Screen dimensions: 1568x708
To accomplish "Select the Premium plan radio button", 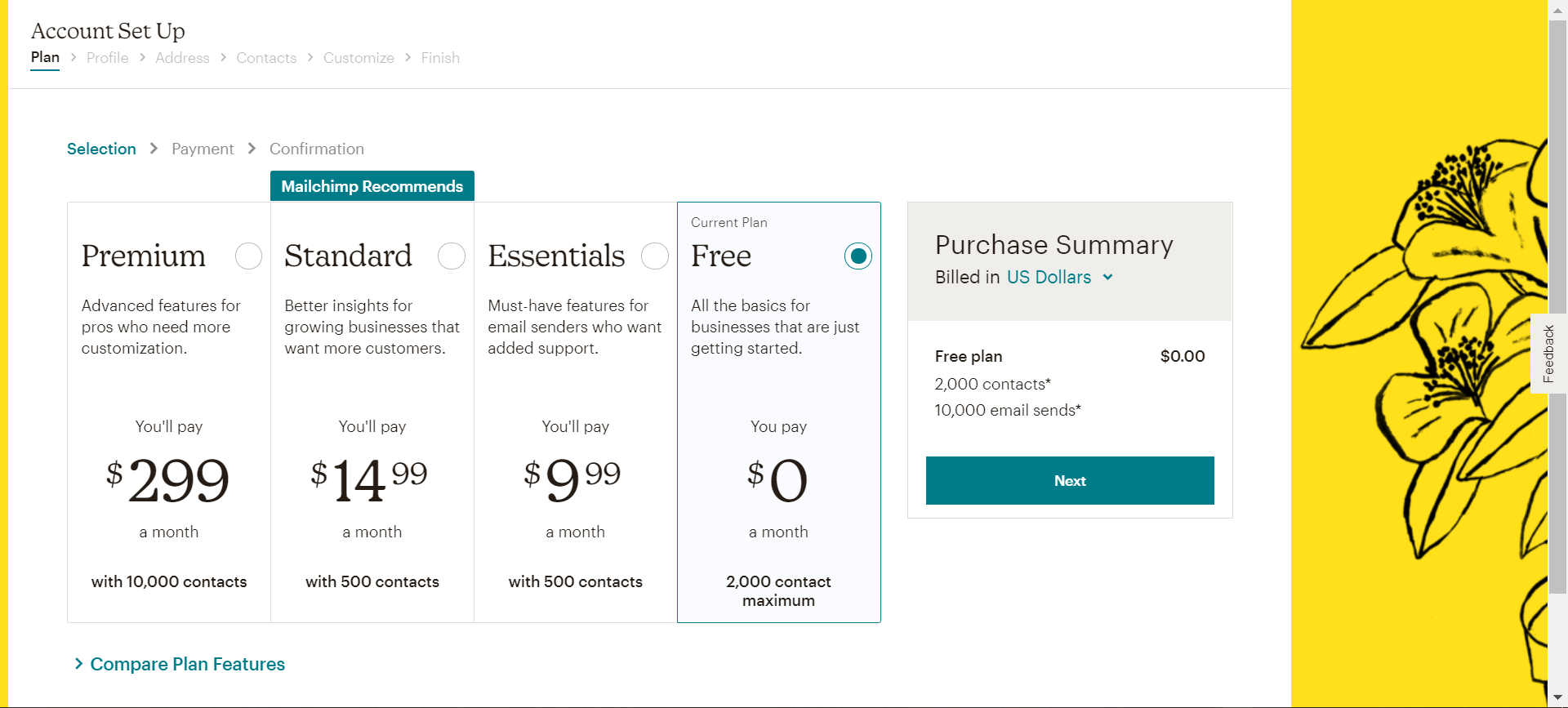I will click(x=248, y=256).
